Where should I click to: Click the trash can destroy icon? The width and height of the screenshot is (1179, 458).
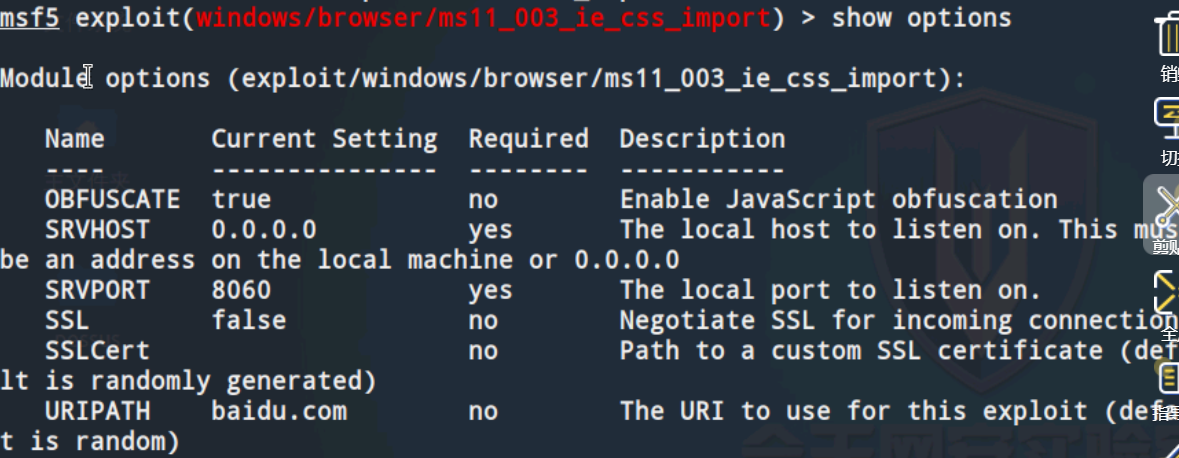point(1168,35)
